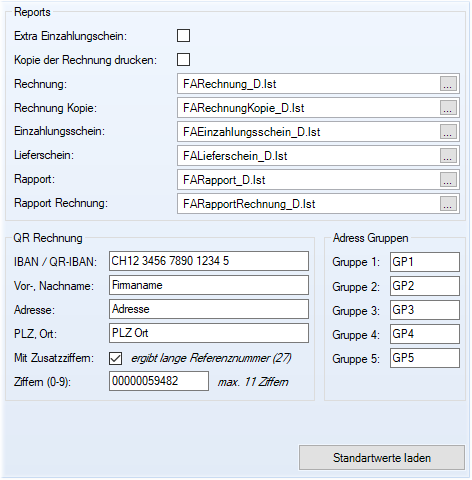The width and height of the screenshot is (472, 480).
Task: Browse for Rapport Rechnung report file
Action: [x=448, y=204]
